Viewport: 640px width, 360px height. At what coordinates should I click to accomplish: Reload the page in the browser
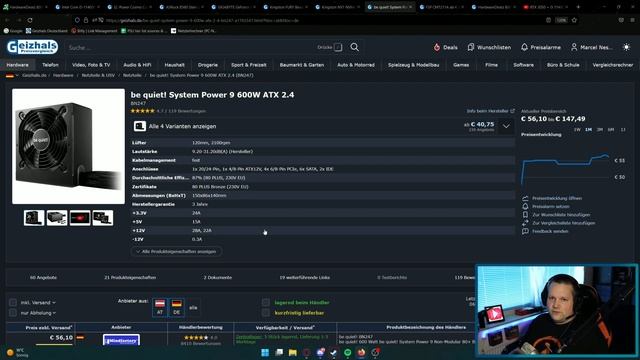[30, 20]
